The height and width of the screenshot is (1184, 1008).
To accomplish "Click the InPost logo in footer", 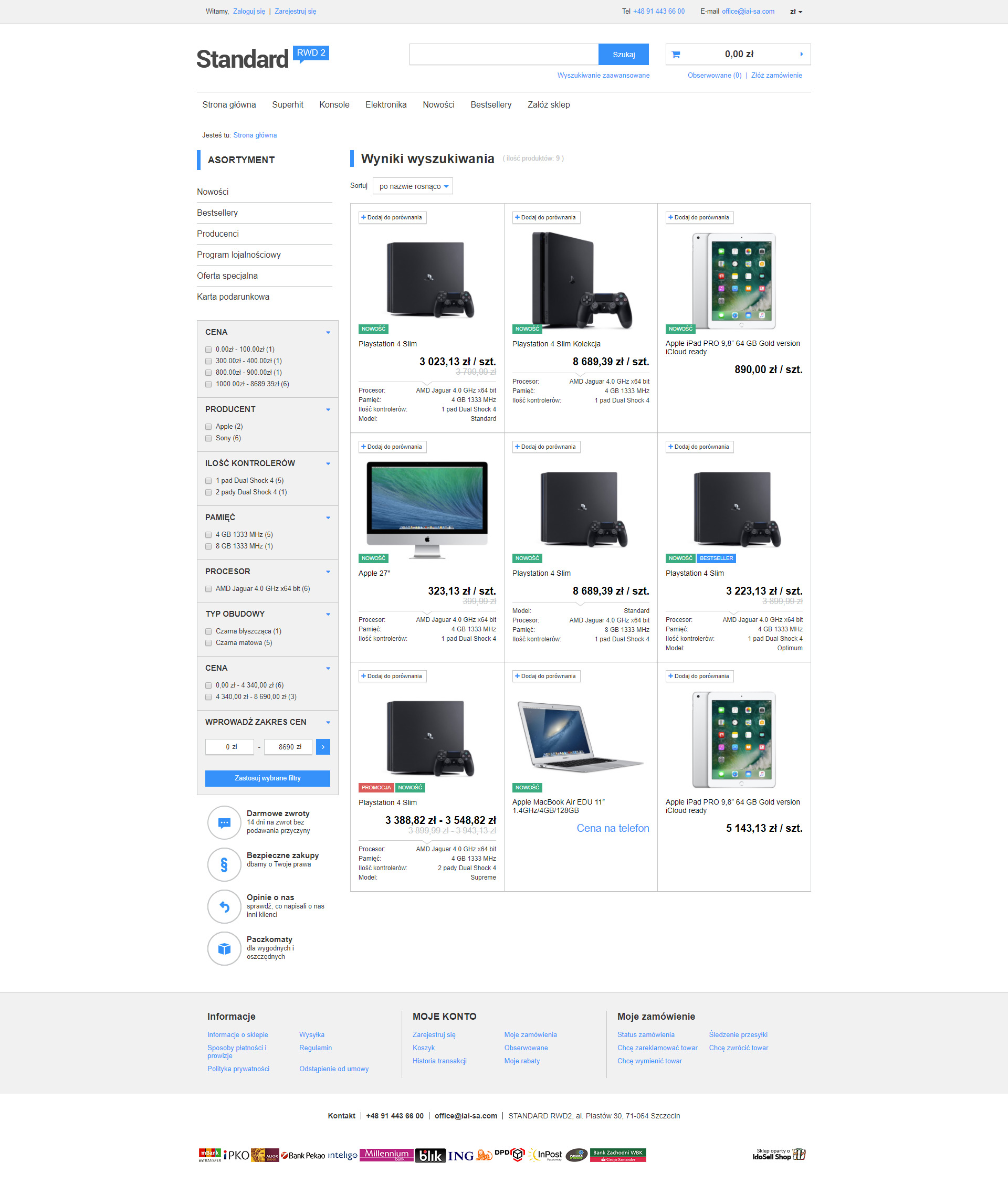I will (x=545, y=1155).
